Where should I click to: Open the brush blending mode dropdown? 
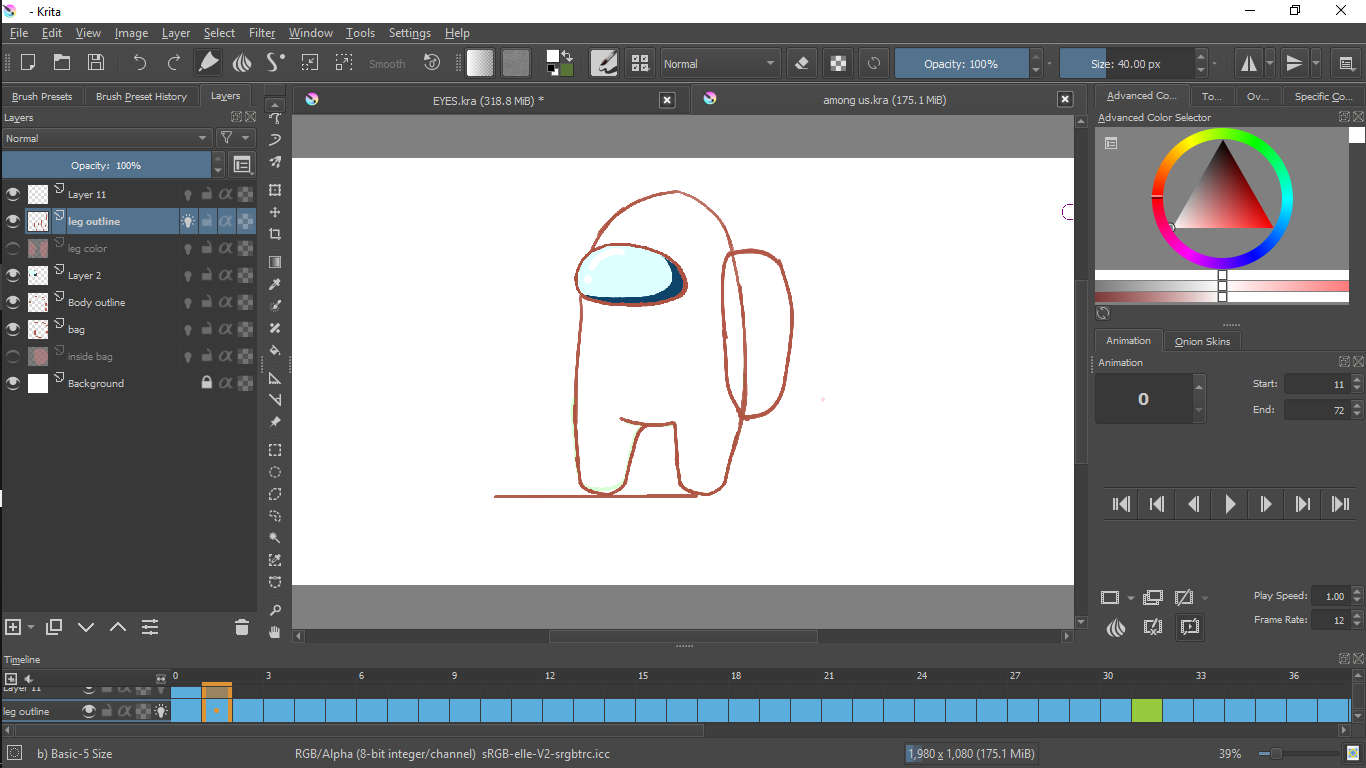pyautogui.click(x=720, y=63)
